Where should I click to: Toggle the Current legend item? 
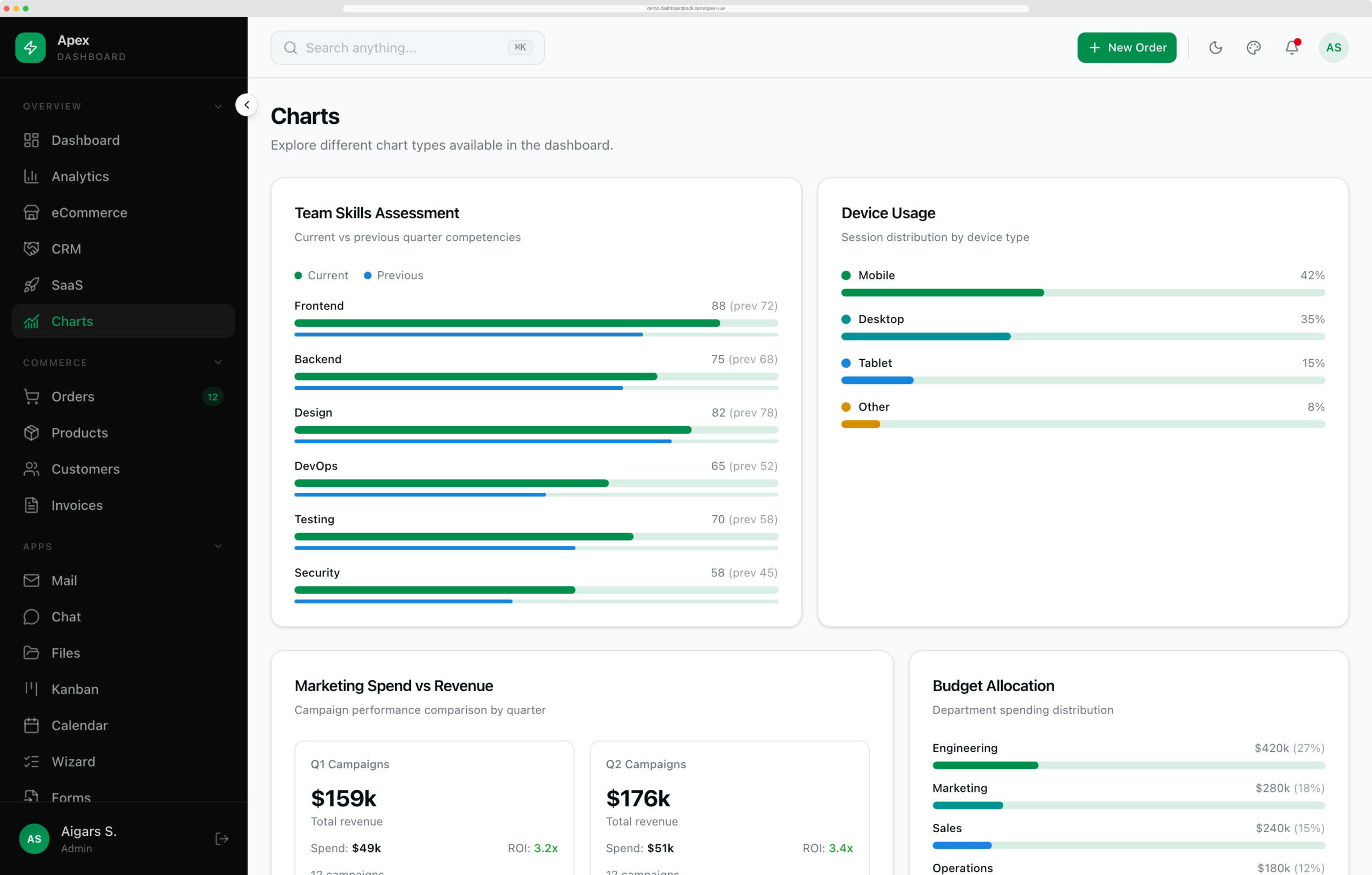tap(322, 276)
